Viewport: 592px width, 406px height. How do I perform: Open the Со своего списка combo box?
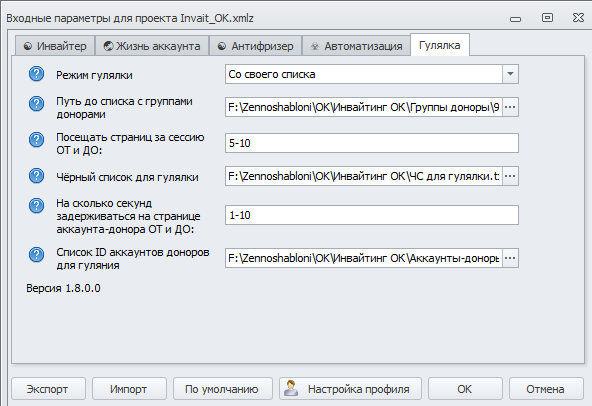click(x=372, y=74)
